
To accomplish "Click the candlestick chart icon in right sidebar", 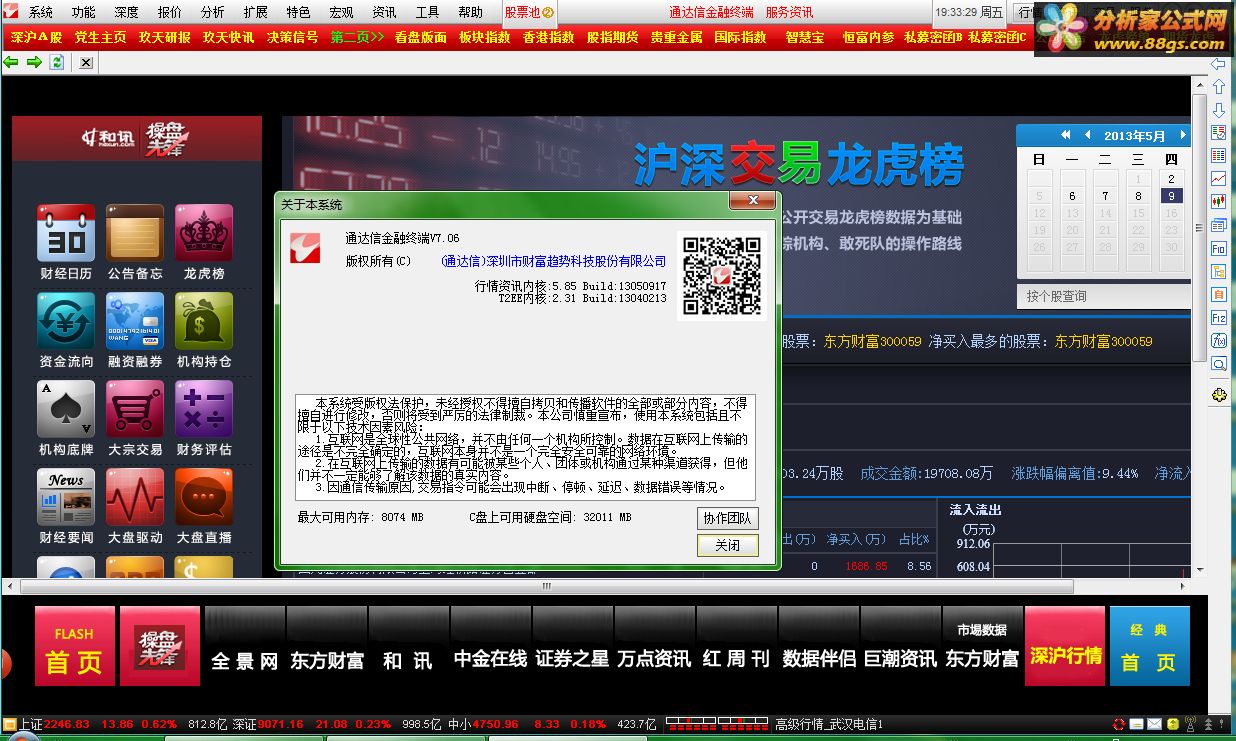I will [1218, 202].
